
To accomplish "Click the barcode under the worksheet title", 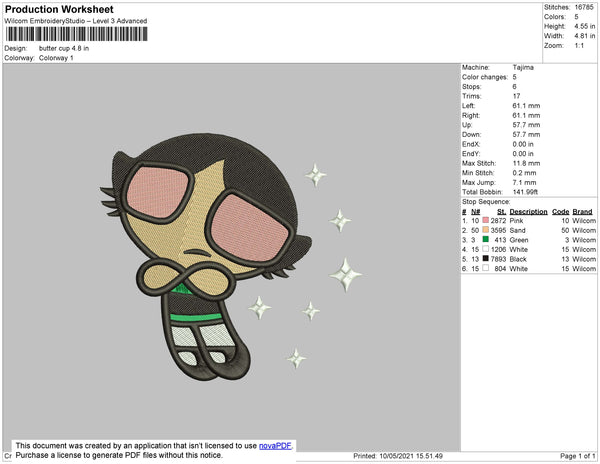I will pos(77,34).
